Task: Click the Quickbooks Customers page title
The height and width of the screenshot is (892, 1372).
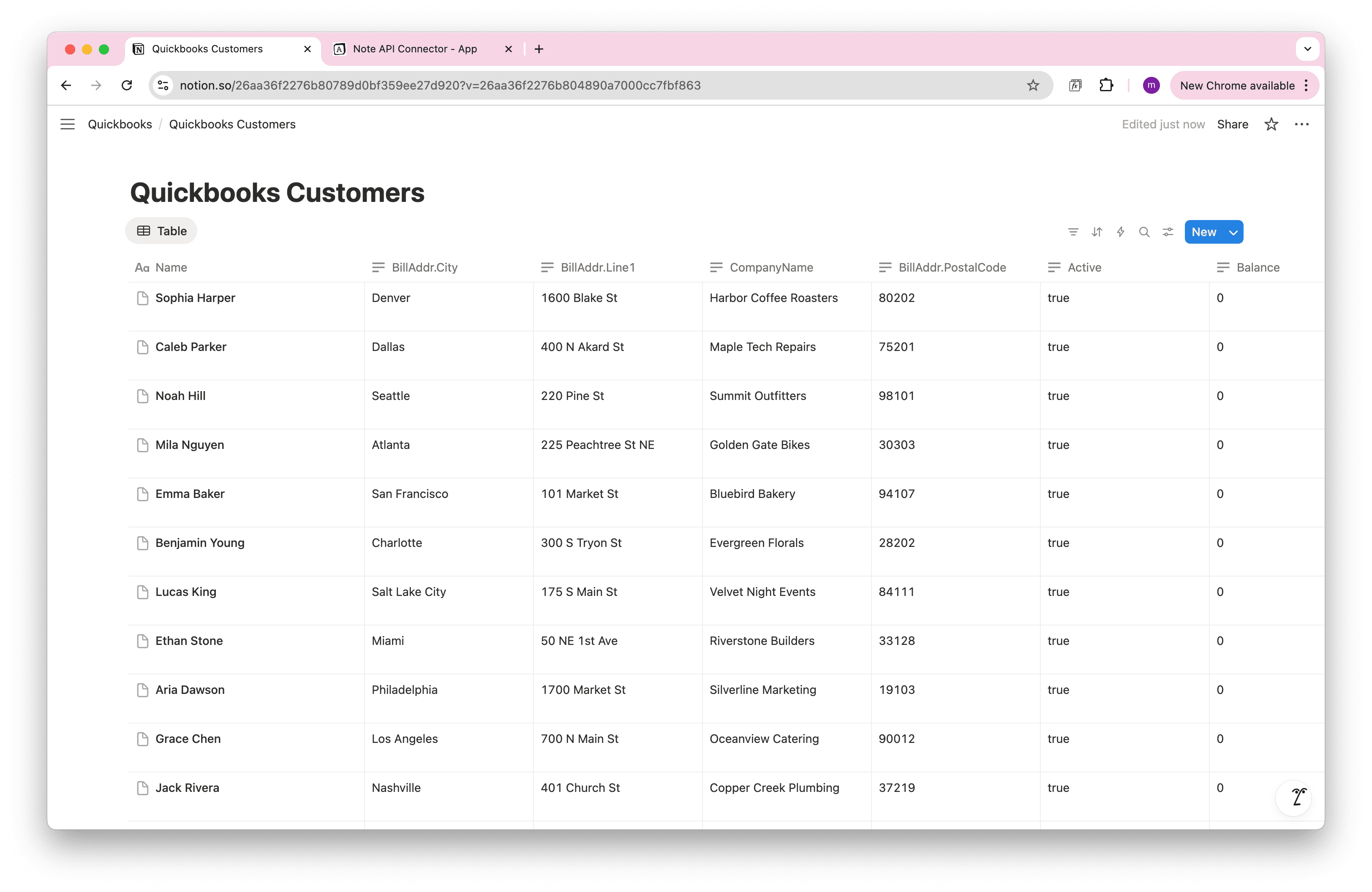Action: tap(277, 193)
